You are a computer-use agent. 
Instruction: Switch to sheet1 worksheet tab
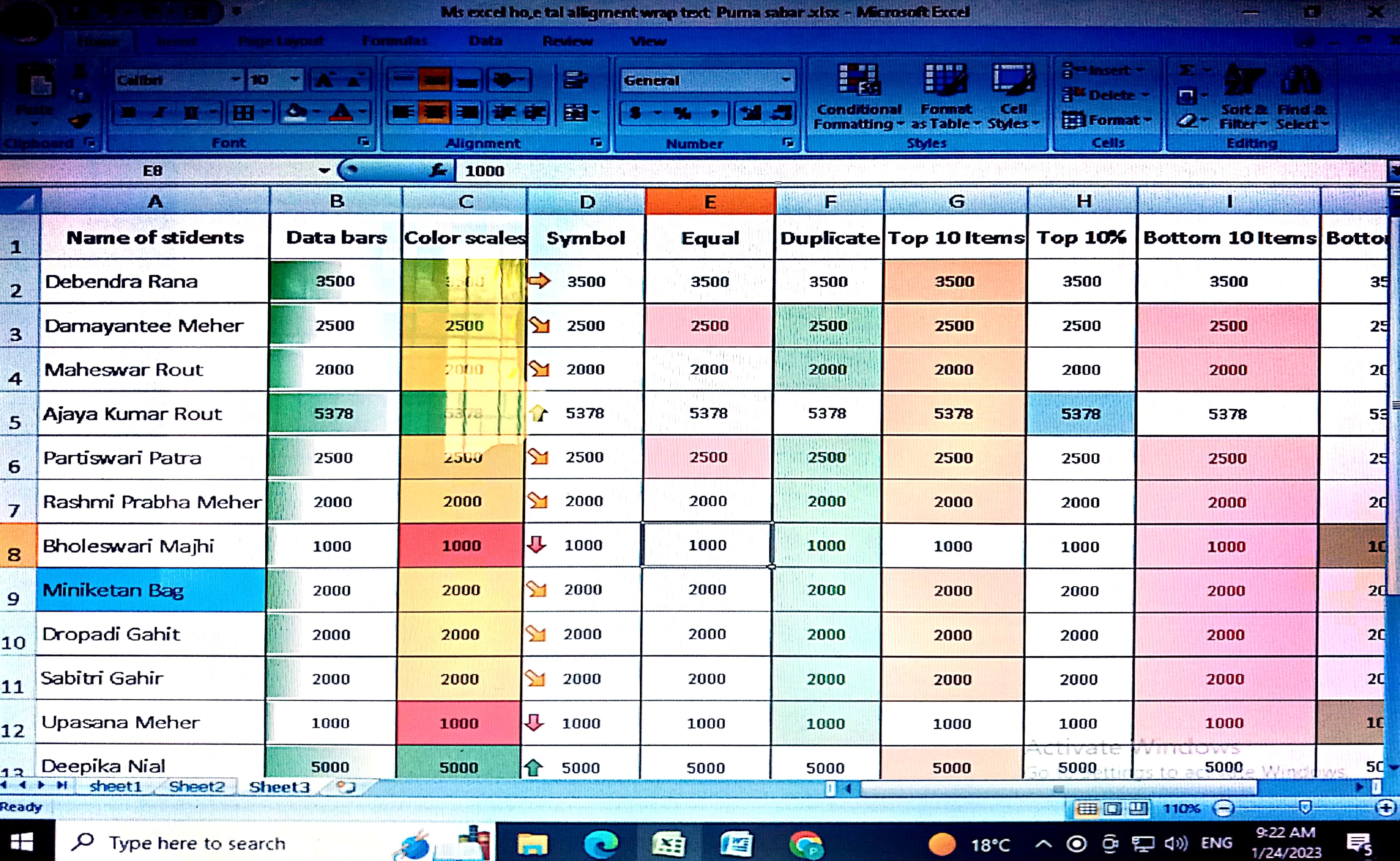[x=116, y=787]
